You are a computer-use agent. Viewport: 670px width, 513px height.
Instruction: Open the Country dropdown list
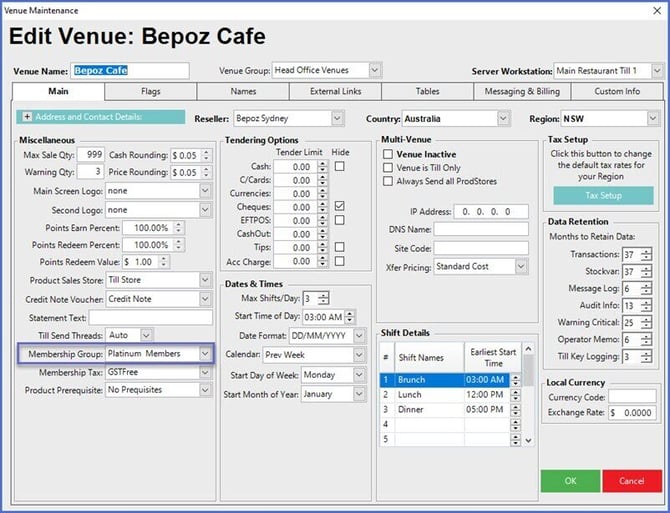(502, 119)
